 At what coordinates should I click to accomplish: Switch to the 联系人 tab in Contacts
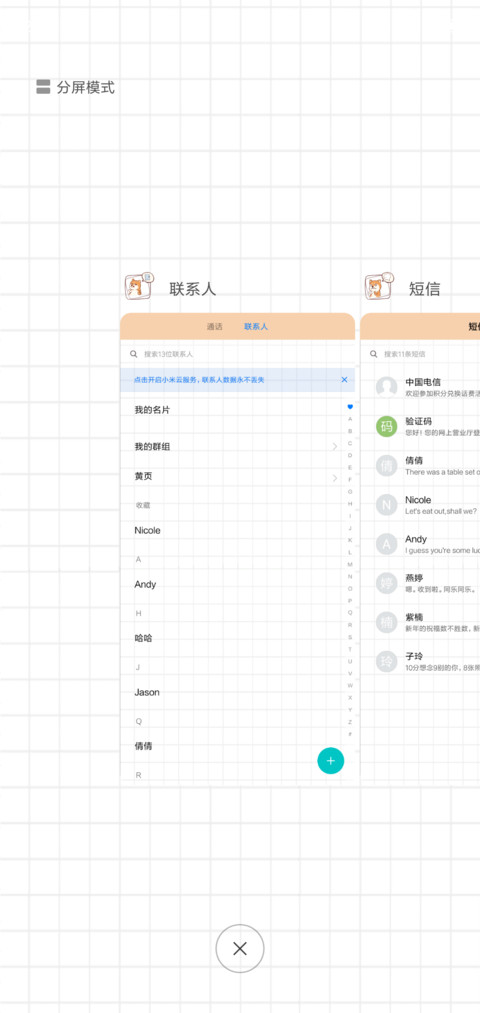(256, 327)
